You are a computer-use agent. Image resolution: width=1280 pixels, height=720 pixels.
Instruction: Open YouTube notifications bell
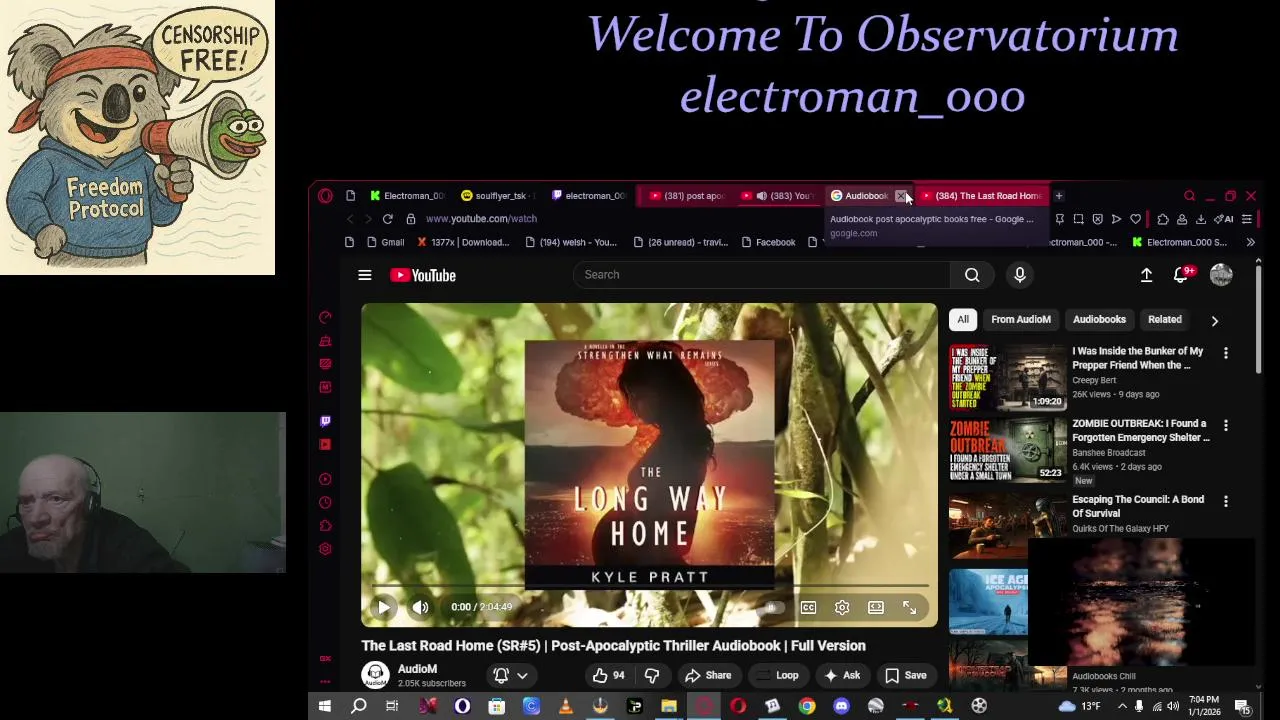[1182, 274]
